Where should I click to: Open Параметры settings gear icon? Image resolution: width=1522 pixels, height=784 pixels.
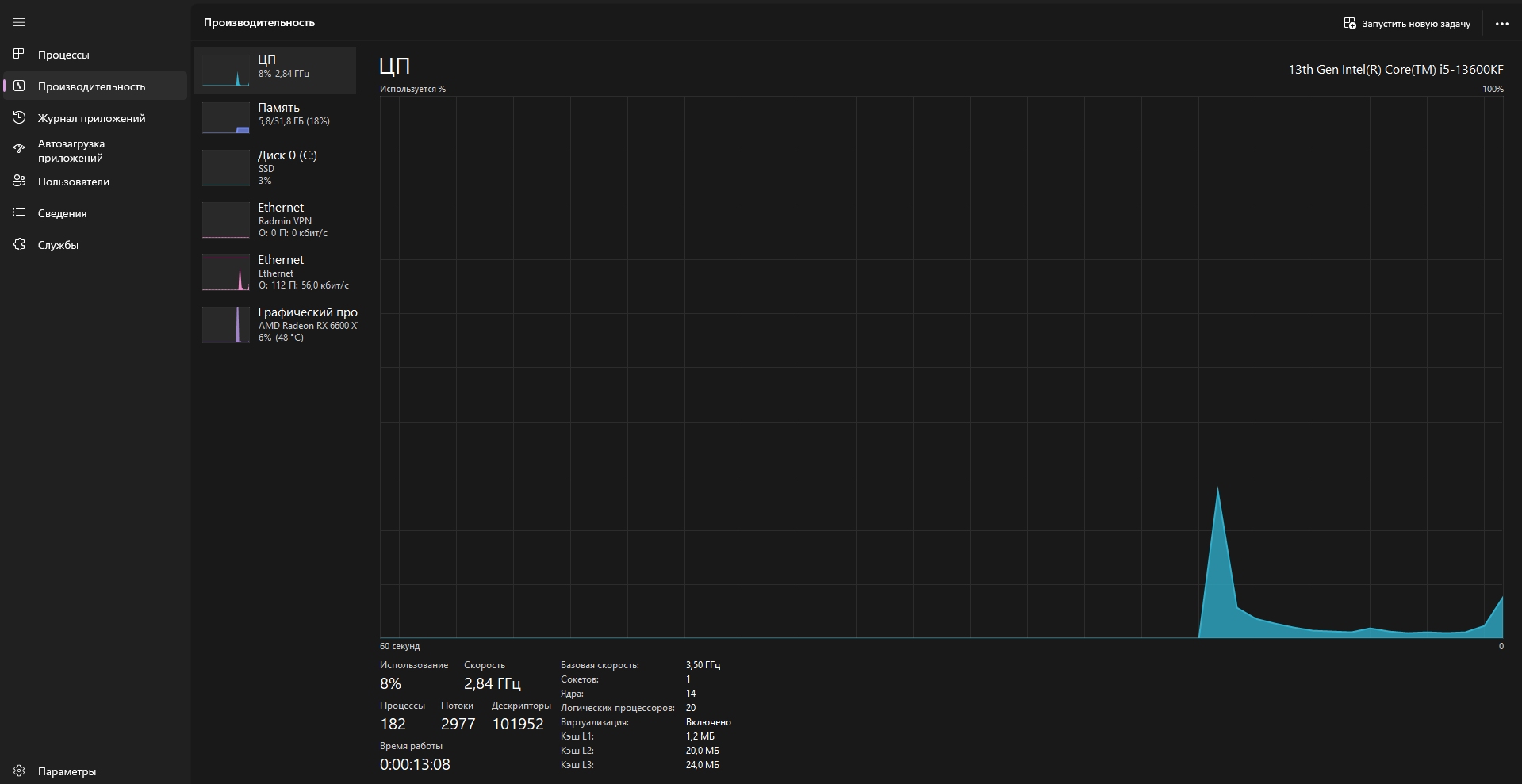click(20, 771)
